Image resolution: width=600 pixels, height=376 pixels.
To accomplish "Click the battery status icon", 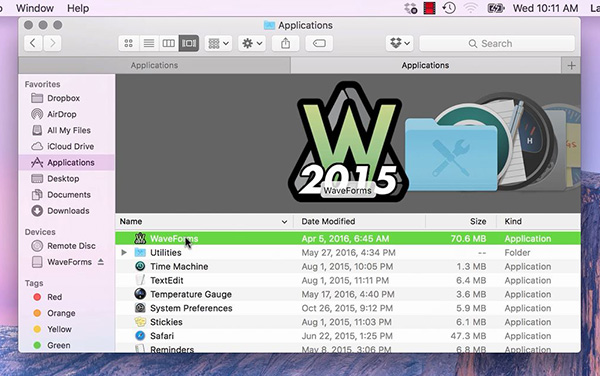I will (x=496, y=8).
